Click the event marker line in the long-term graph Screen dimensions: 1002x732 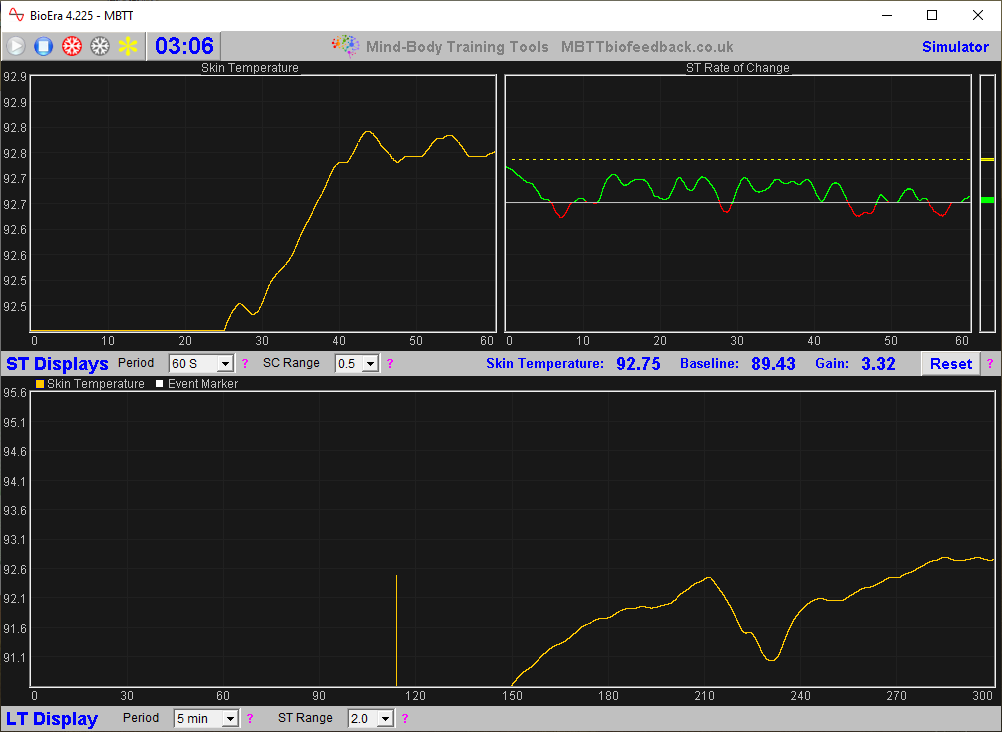pyautogui.click(x=397, y=630)
